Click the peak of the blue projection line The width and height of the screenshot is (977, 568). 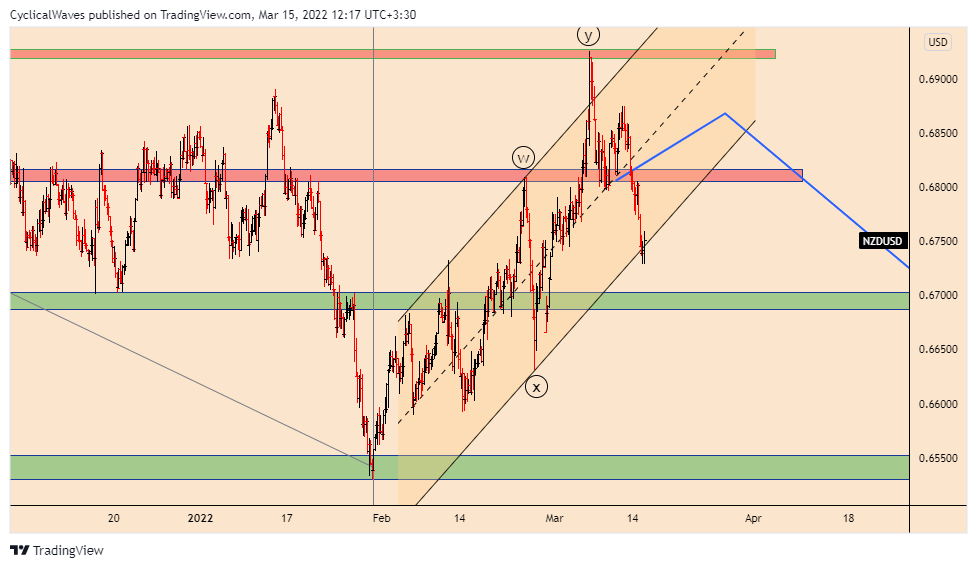pos(726,113)
